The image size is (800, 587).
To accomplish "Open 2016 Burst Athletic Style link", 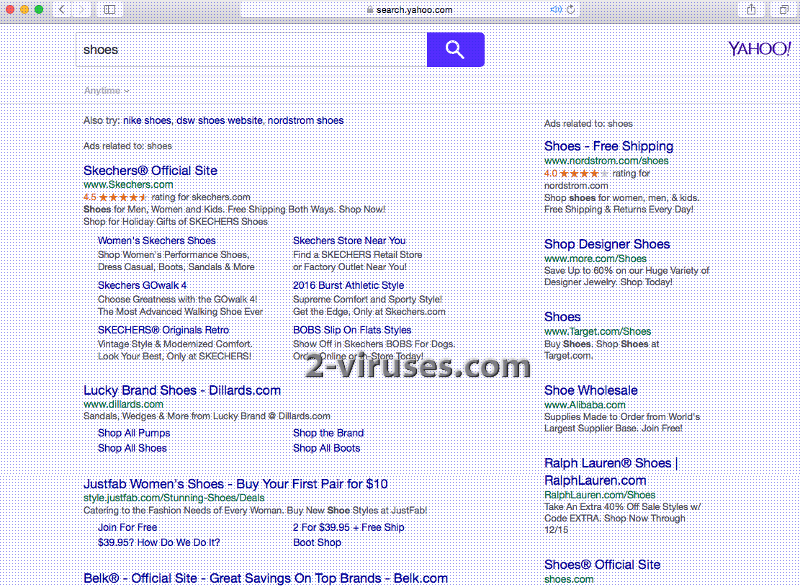I will (x=348, y=285).
